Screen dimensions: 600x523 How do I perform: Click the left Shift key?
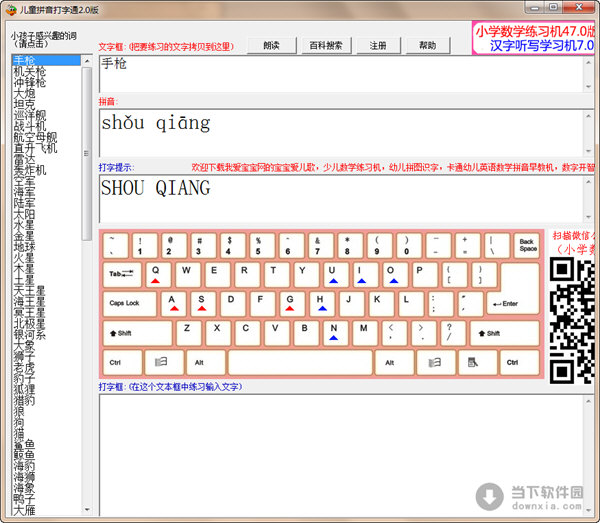click(x=137, y=333)
